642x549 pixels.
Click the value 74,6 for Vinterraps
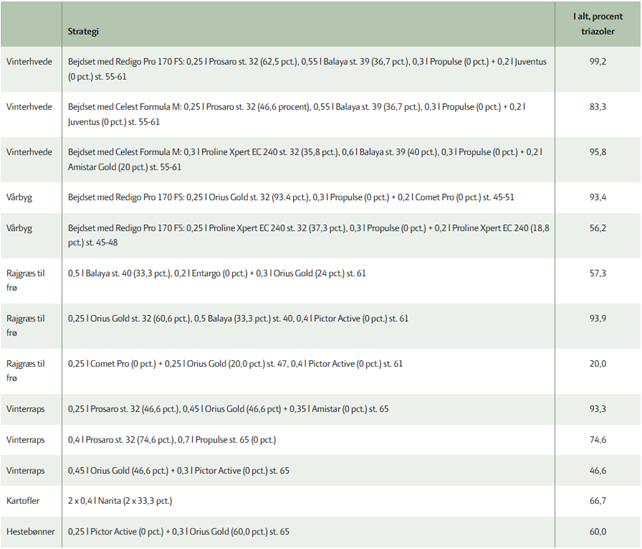click(x=598, y=440)
